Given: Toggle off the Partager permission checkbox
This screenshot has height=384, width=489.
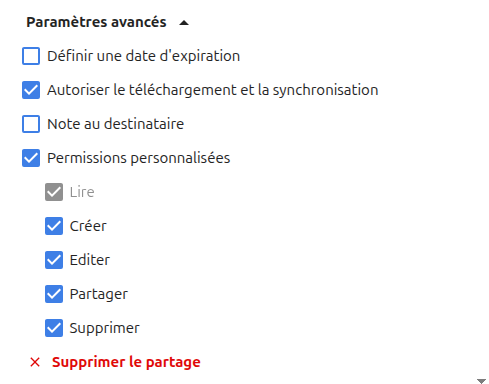Looking at the screenshot, I should (x=54, y=294).
